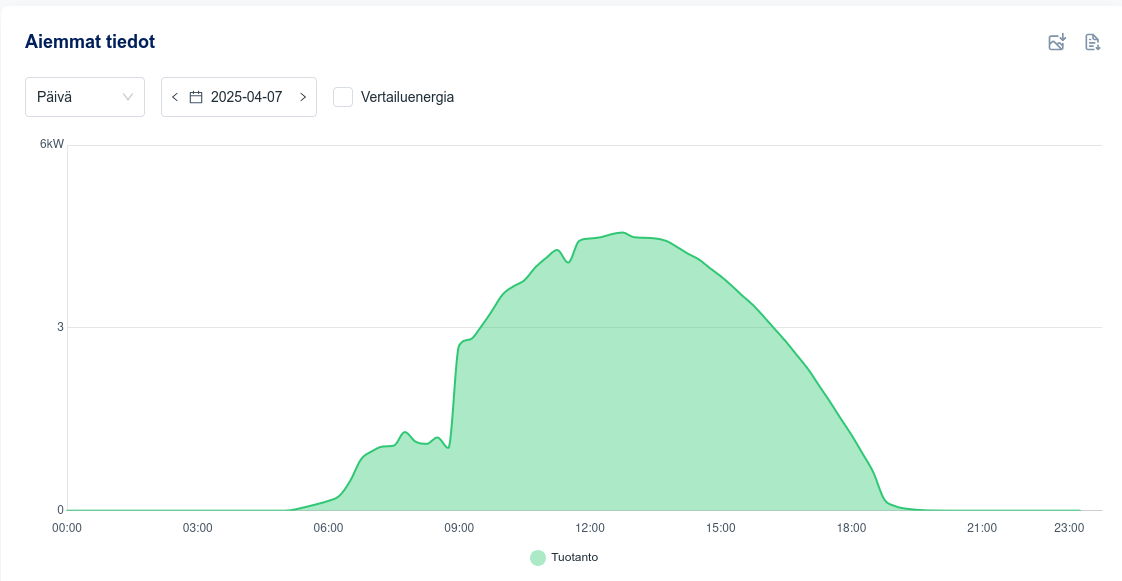
Task: Export chart data with the document icon
Action: 1092,42
